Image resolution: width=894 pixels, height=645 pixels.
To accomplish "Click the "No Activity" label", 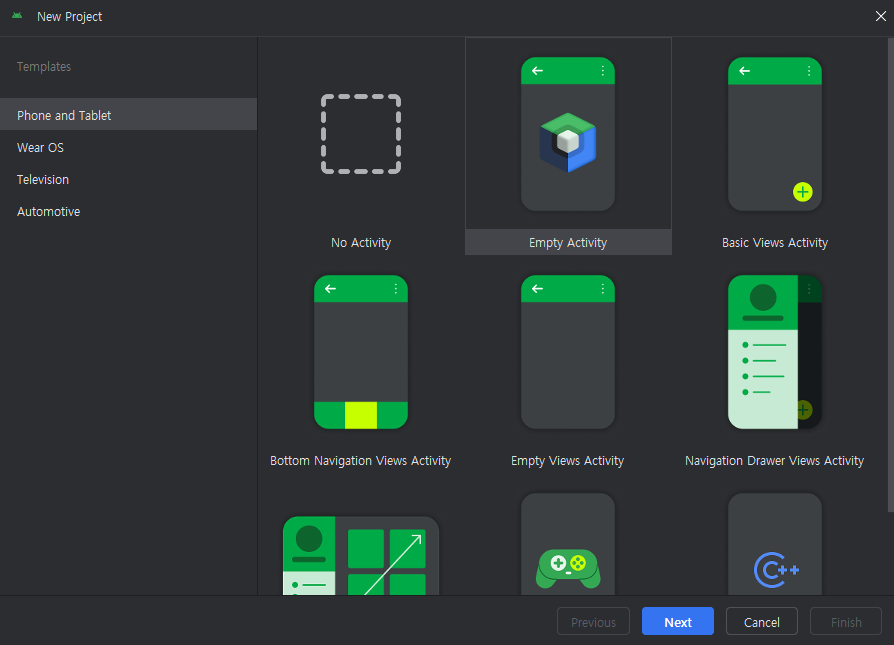I will tap(361, 243).
